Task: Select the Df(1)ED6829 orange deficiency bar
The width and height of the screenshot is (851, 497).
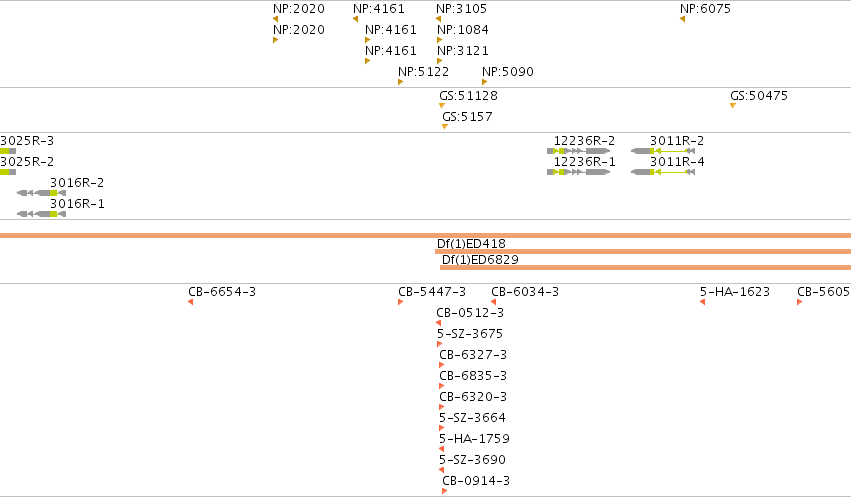Action: [x=645, y=267]
